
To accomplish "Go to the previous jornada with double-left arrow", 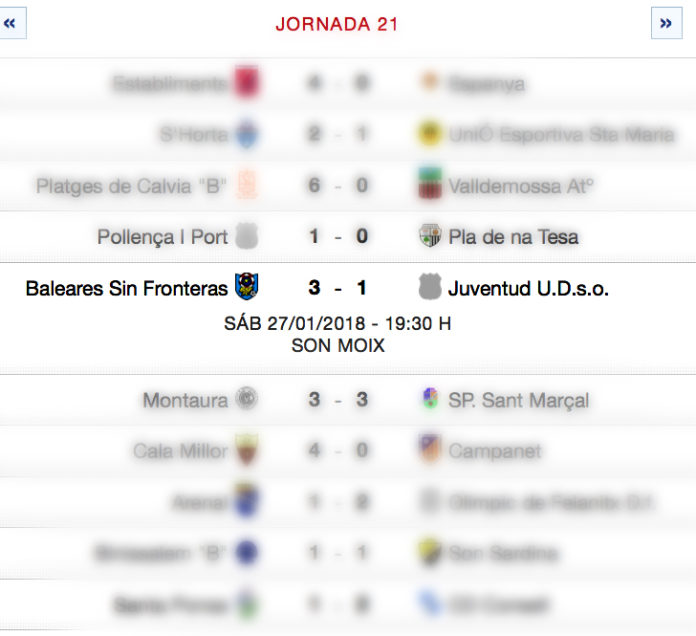I will tap(11, 23).
